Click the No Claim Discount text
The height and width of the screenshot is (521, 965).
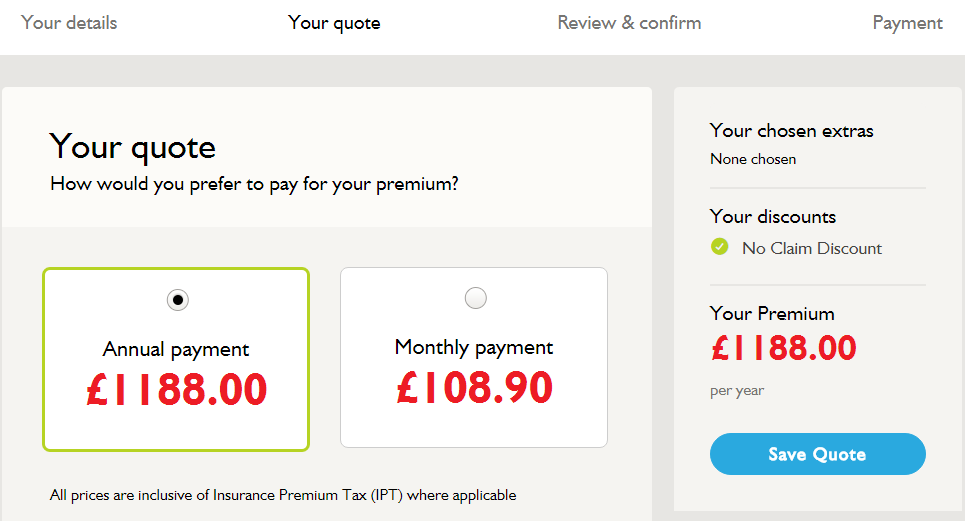point(812,249)
